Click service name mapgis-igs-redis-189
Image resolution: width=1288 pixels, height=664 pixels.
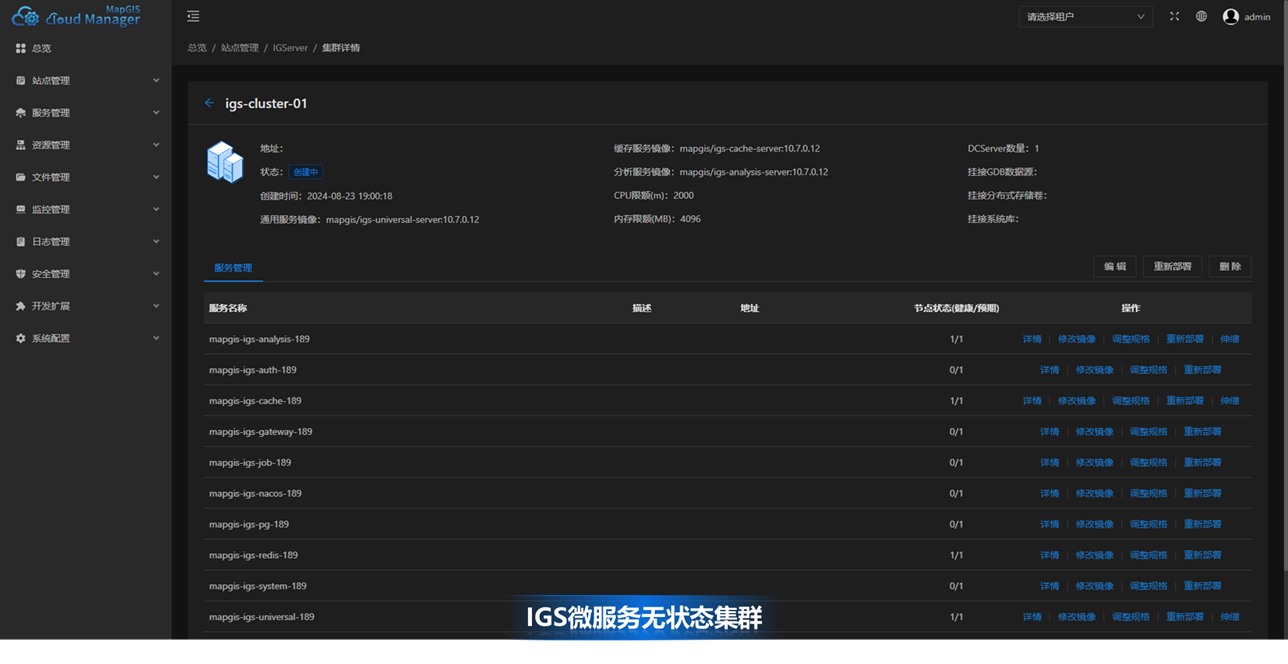[x=253, y=555]
